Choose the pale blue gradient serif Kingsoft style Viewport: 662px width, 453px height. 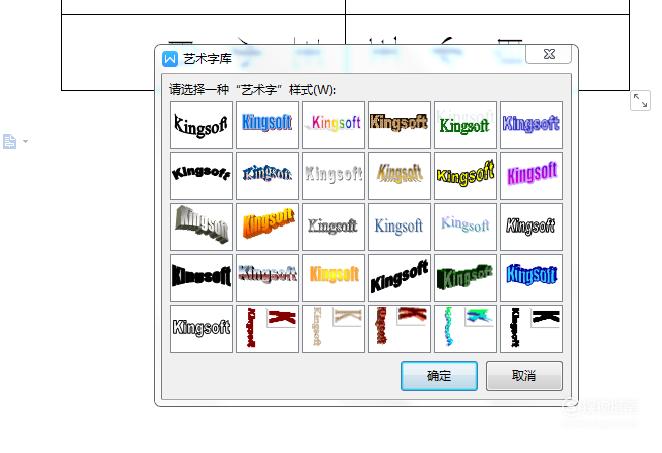coord(465,227)
